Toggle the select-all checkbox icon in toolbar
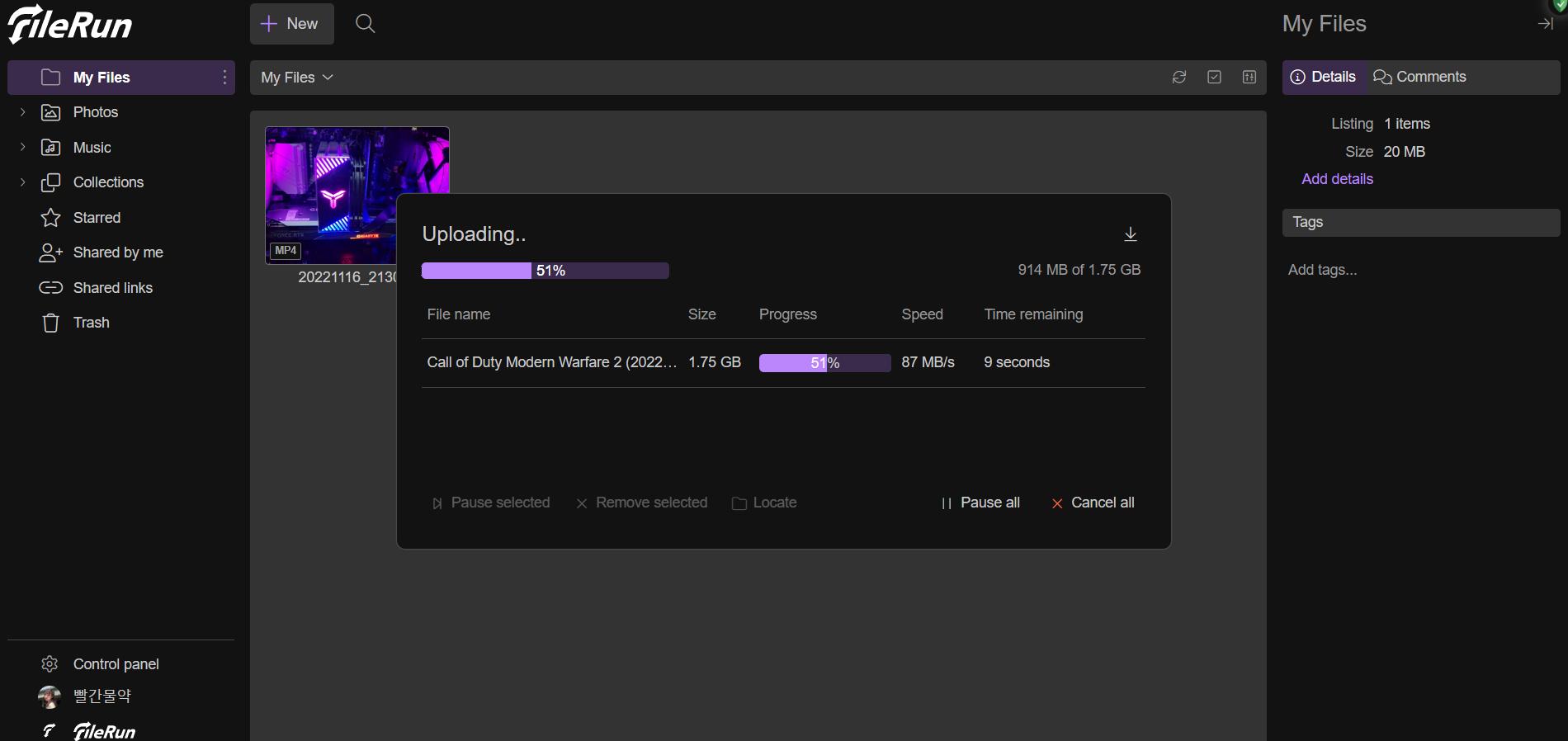 (x=1214, y=77)
